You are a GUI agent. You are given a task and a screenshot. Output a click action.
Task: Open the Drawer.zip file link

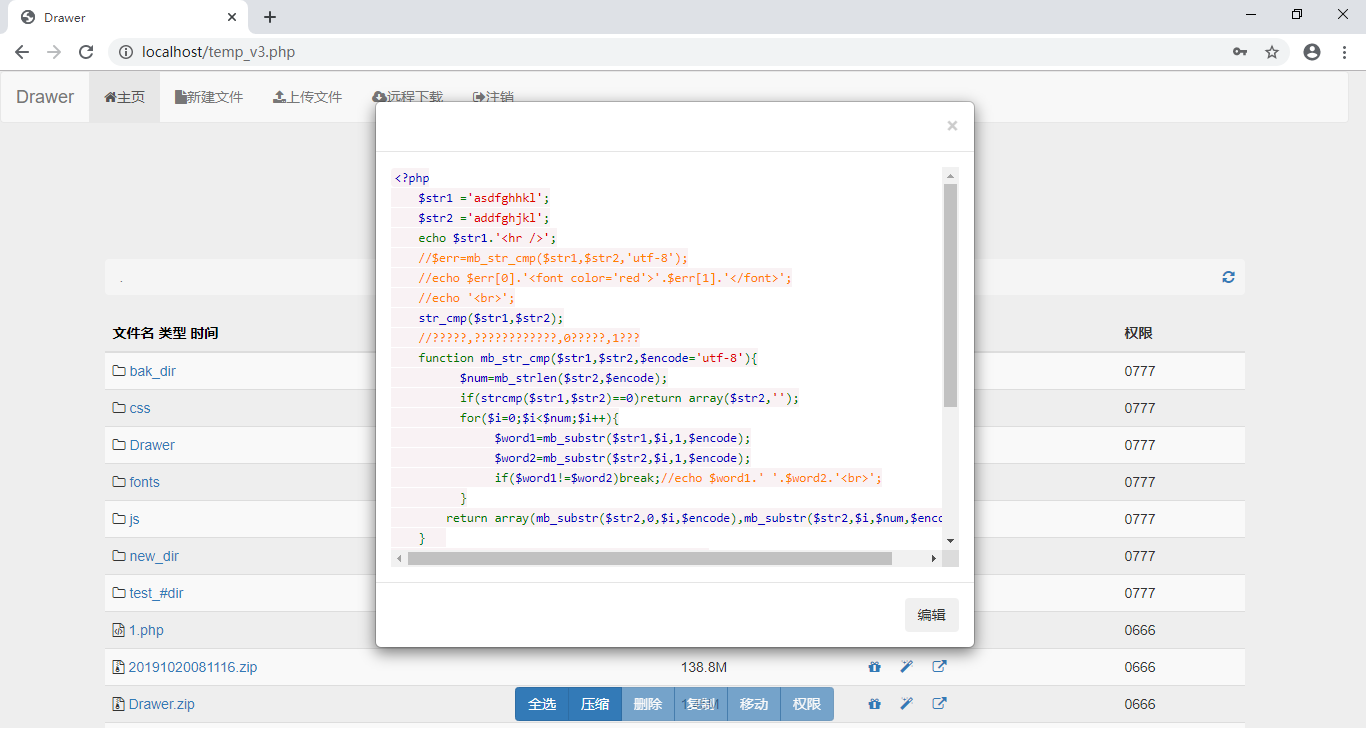(162, 704)
